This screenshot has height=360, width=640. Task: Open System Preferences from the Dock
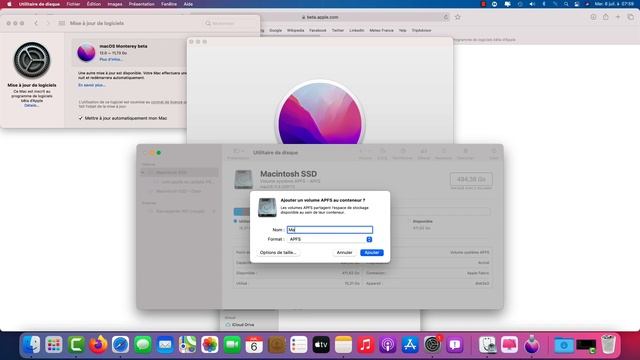[x=432, y=345]
